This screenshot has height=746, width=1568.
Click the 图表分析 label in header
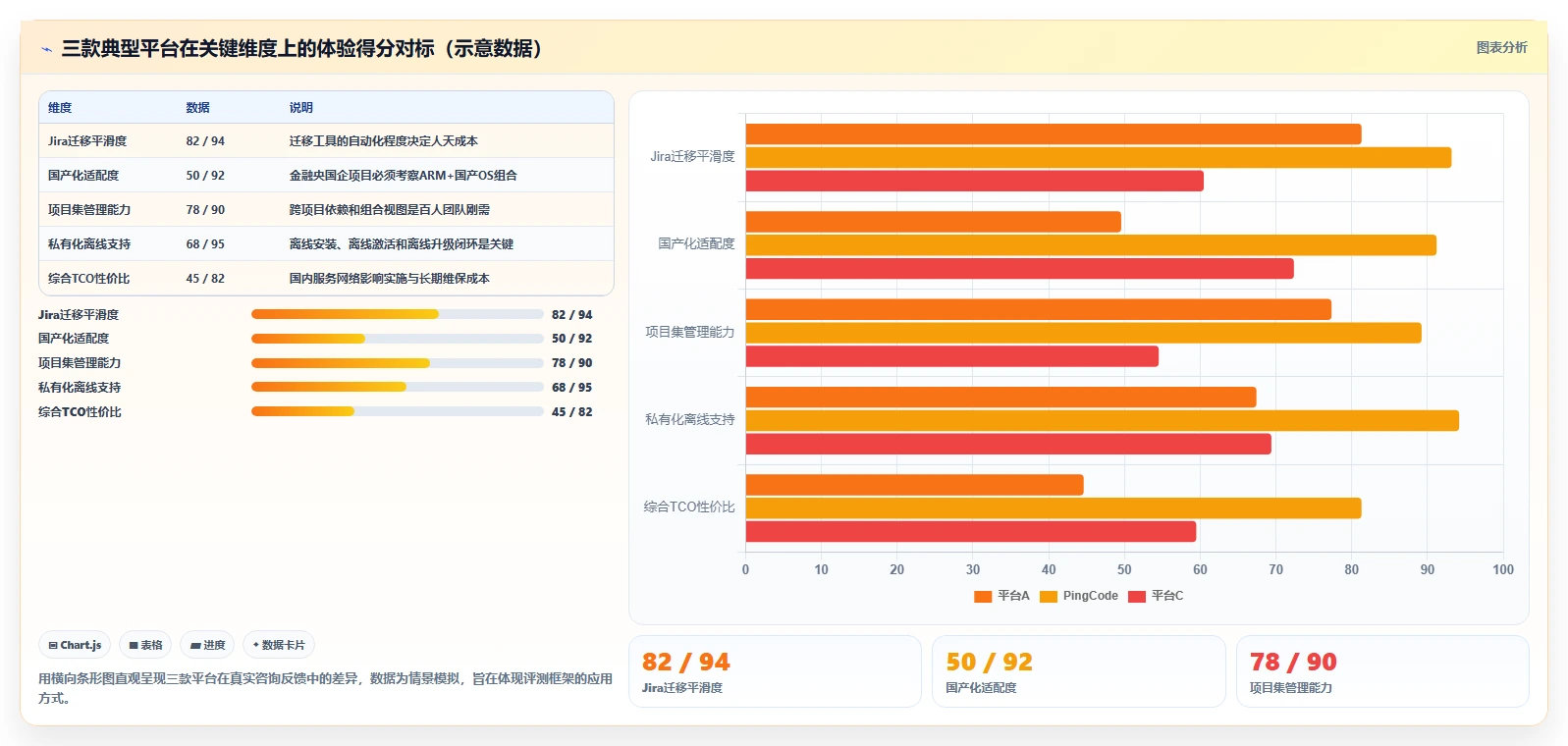(x=1501, y=47)
